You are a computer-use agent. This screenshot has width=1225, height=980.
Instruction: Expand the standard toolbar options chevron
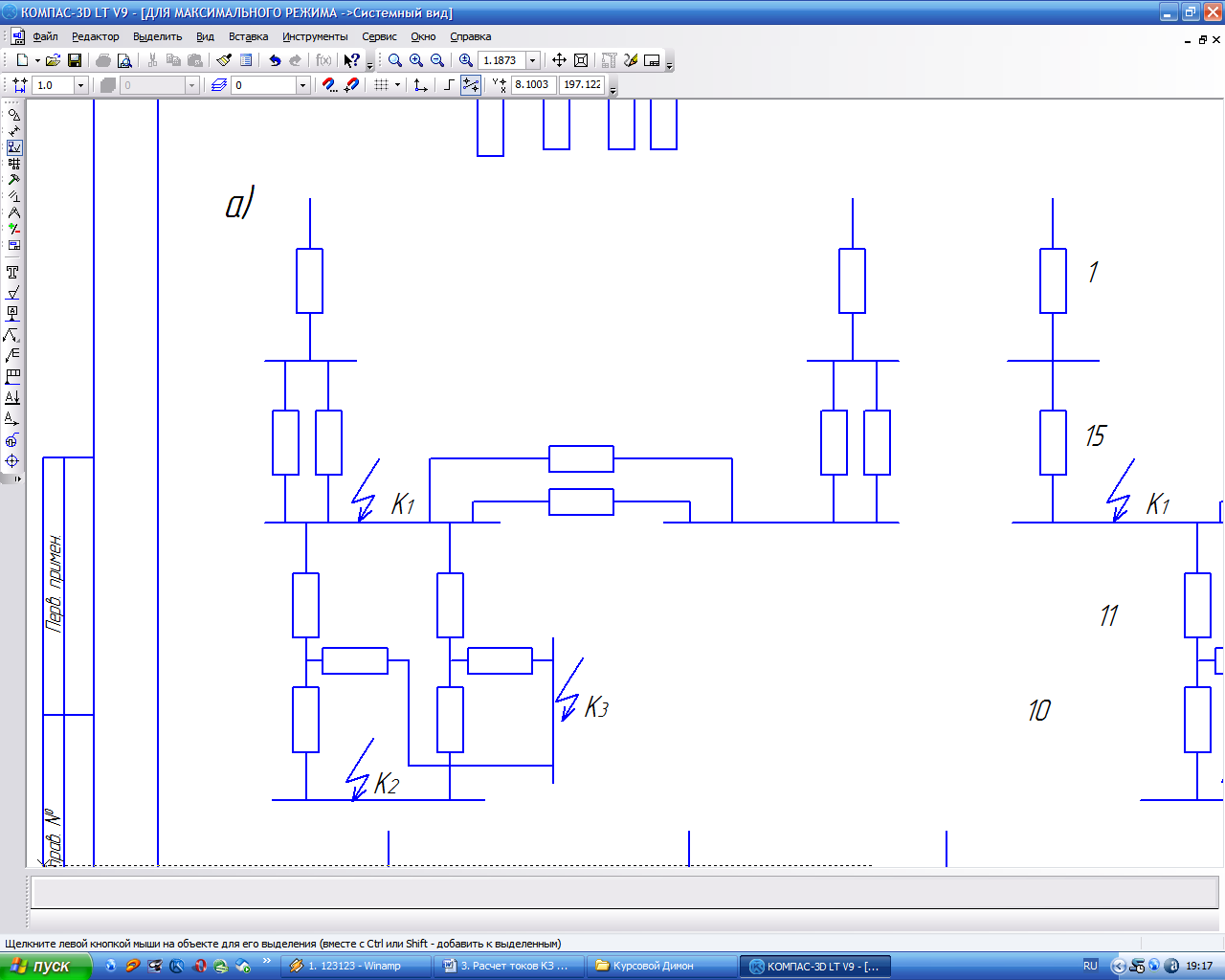tap(370, 63)
